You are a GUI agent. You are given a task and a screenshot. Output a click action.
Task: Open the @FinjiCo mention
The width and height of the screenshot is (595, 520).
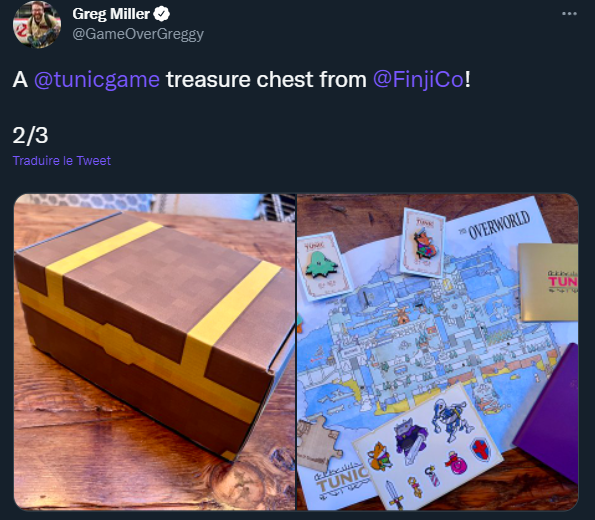(x=418, y=80)
